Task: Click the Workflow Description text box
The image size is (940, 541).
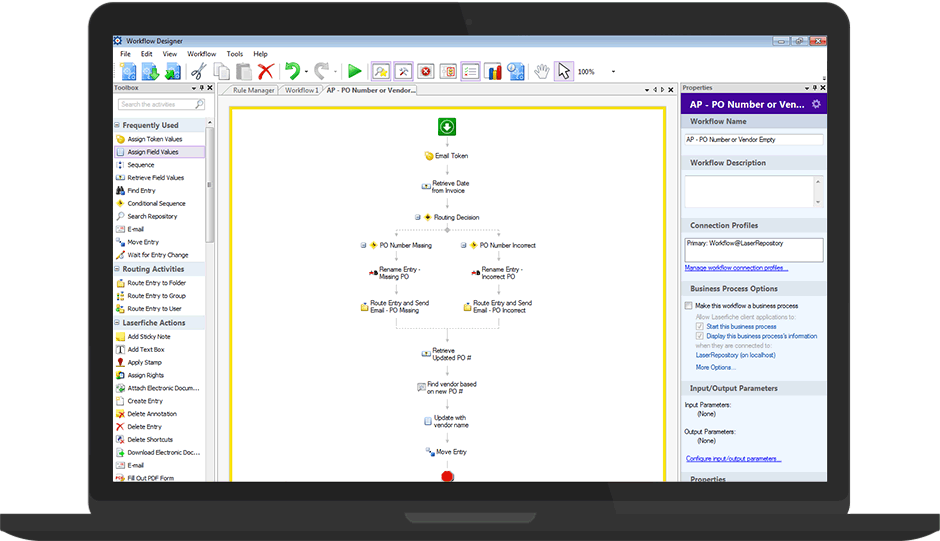Action: [x=749, y=191]
